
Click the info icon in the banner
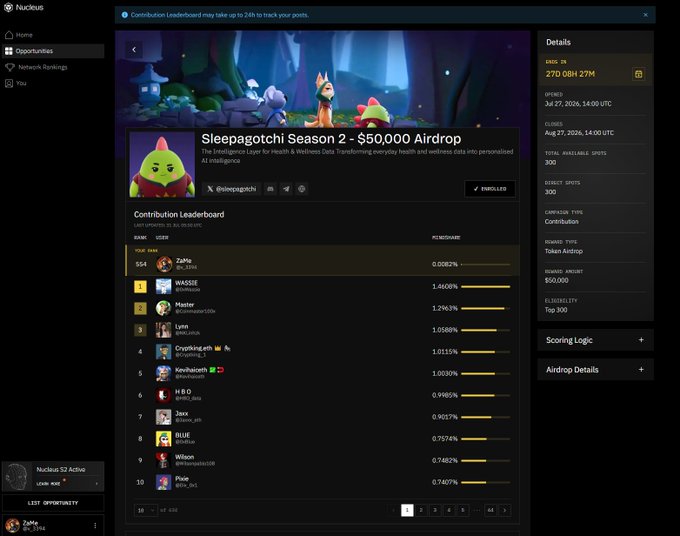click(124, 15)
